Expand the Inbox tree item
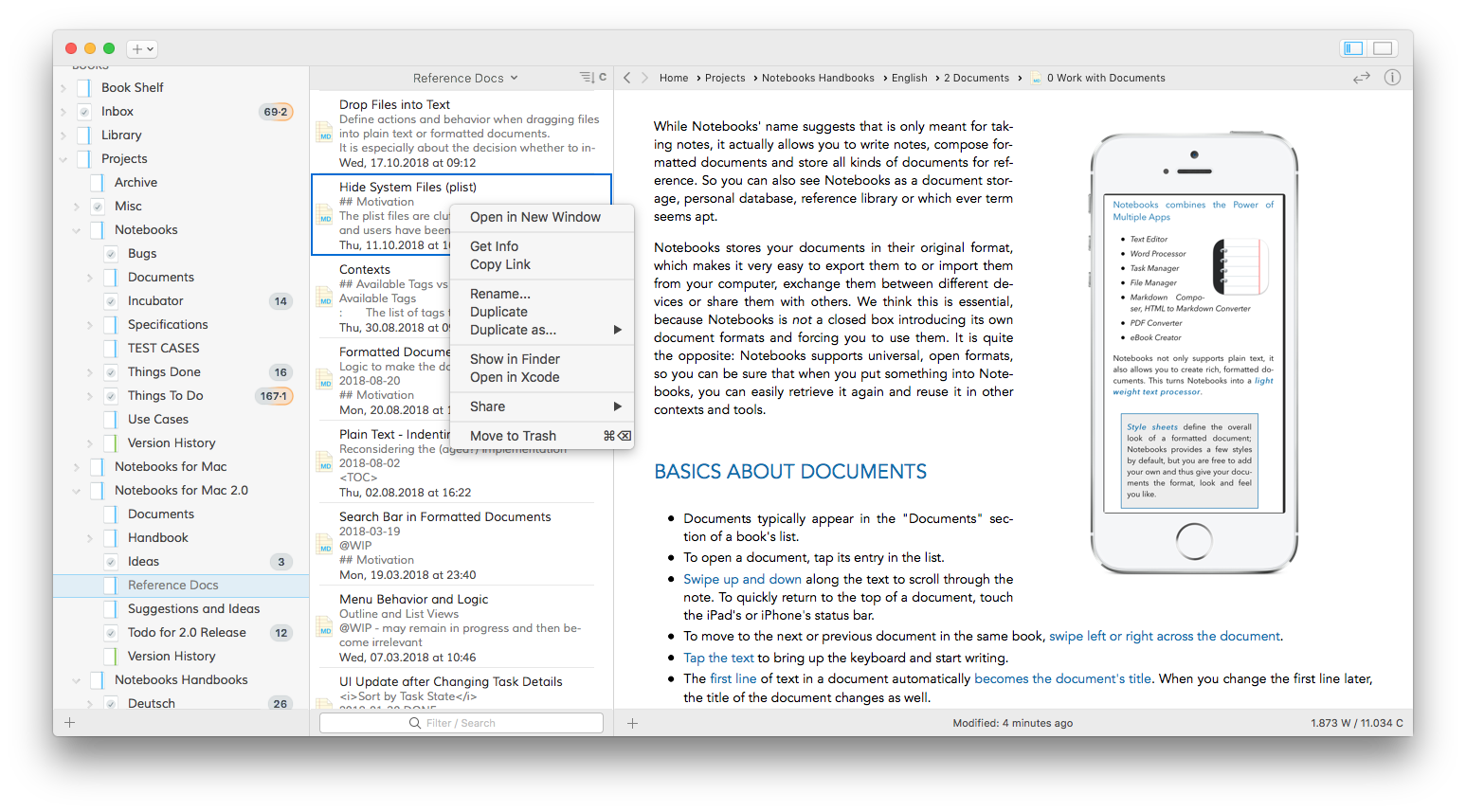The height and width of the screenshot is (812, 1466). (x=63, y=112)
